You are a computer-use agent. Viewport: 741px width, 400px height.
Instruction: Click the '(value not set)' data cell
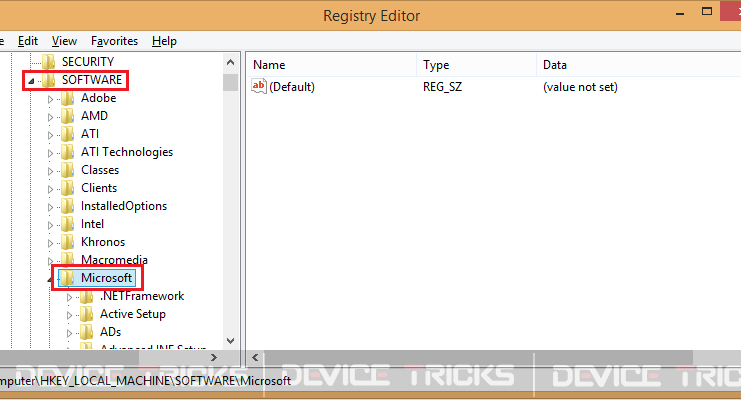(580, 87)
